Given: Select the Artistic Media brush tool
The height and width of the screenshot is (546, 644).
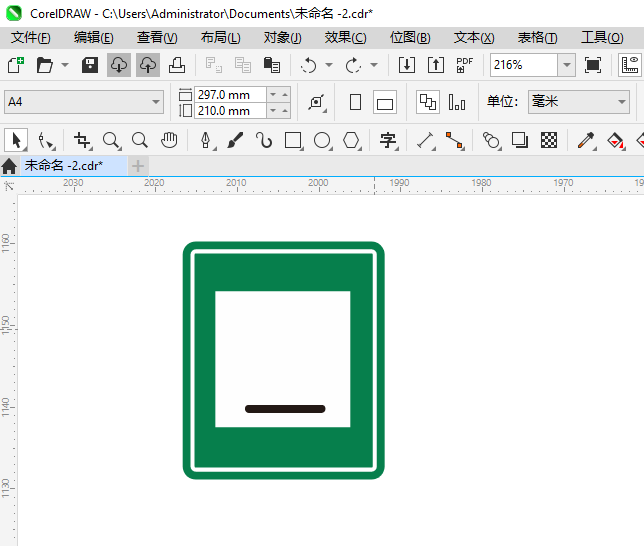Looking at the screenshot, I should [235, 141].
